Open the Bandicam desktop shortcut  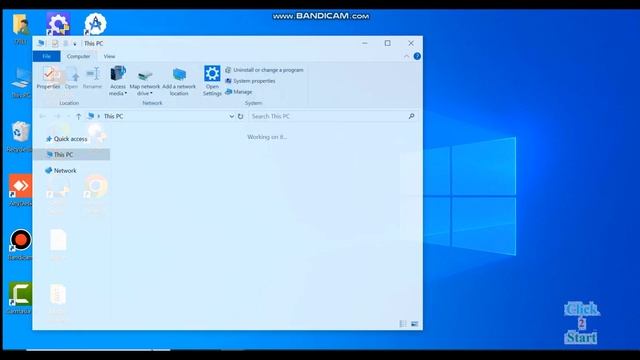pos(20,244)
